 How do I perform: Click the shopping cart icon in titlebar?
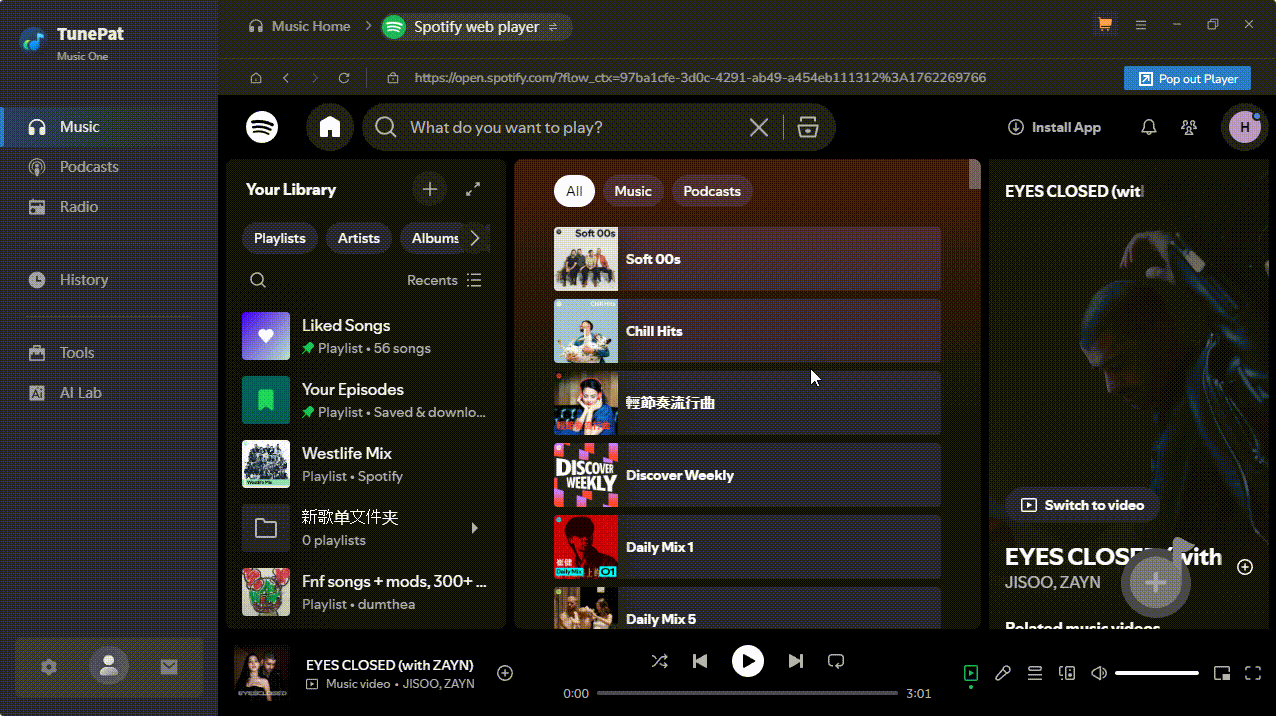1104,23
